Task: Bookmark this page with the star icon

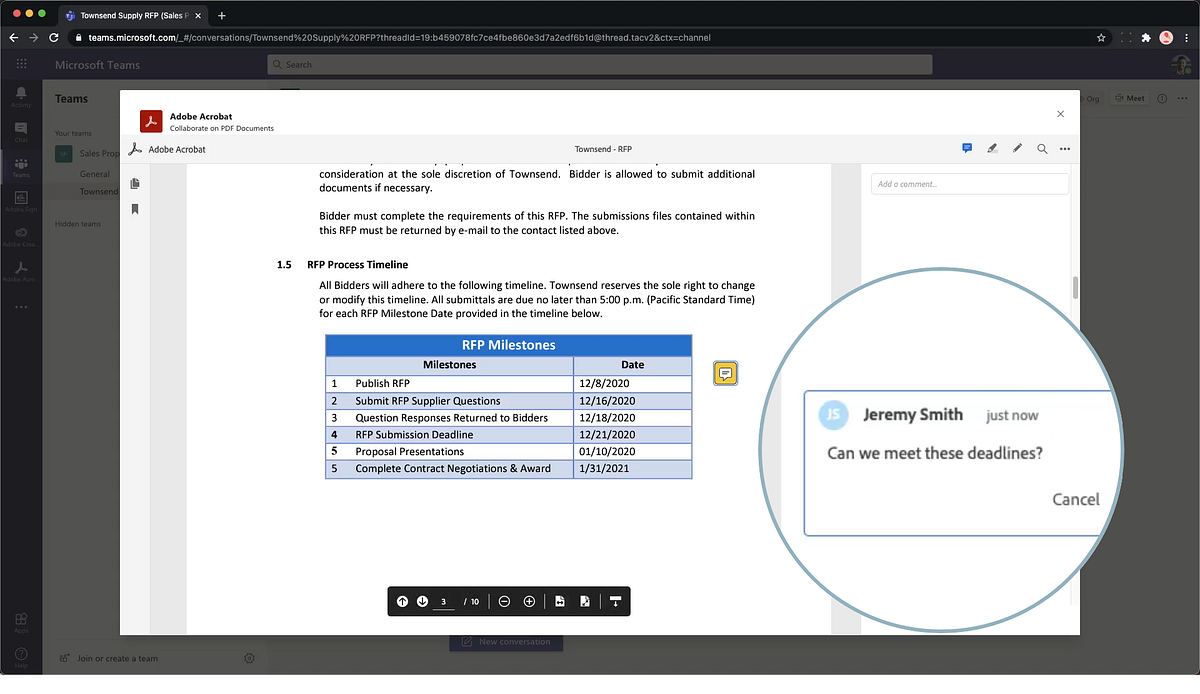Action: 1101,37
